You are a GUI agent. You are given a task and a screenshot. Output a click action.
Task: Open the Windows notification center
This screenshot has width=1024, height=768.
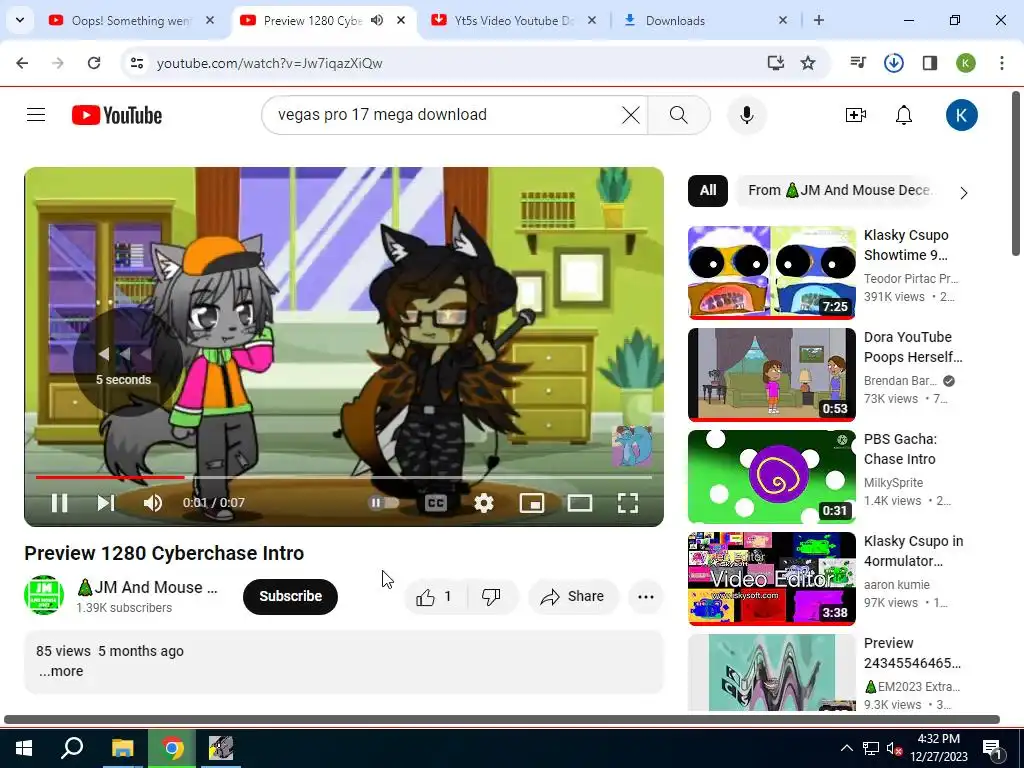coord(992,748)
